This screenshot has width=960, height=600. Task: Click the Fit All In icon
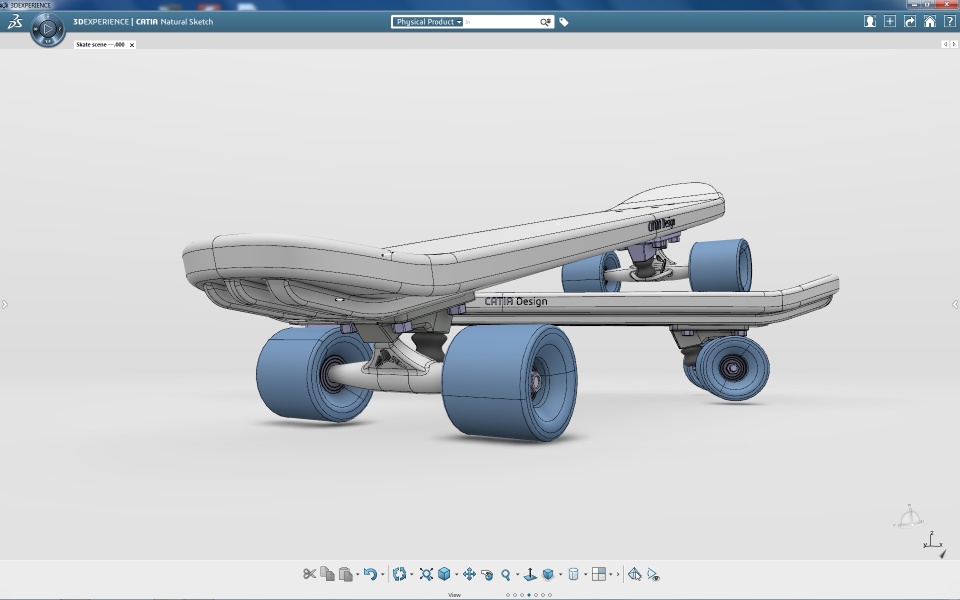click(x=426, y=574)
